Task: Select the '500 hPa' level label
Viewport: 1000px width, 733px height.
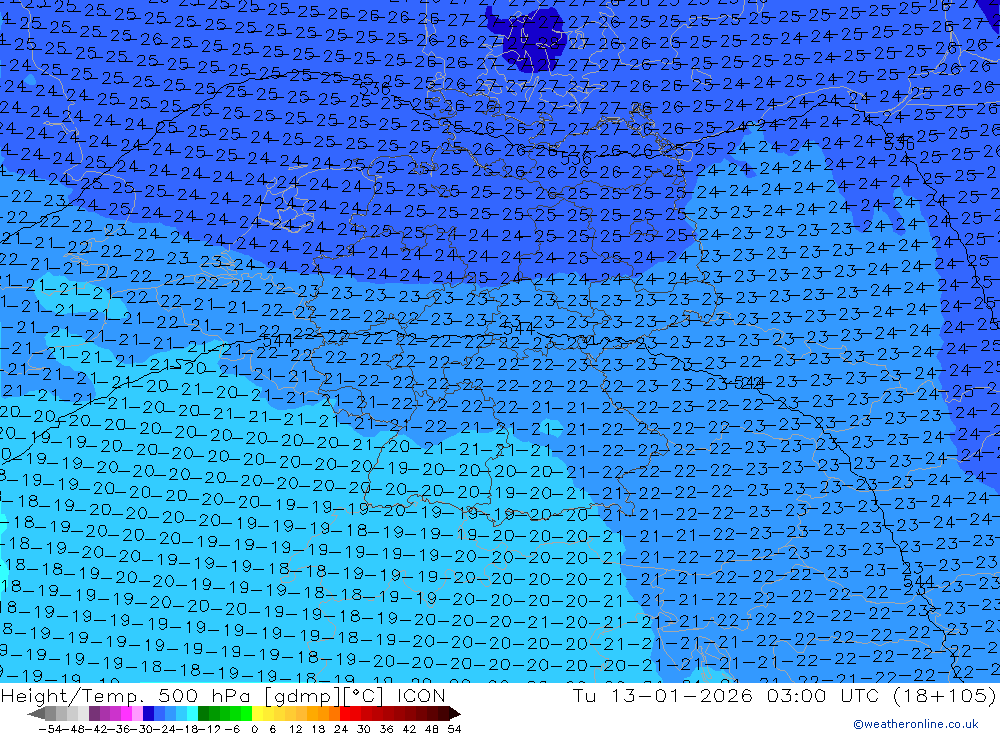Action: coord(205,695)
